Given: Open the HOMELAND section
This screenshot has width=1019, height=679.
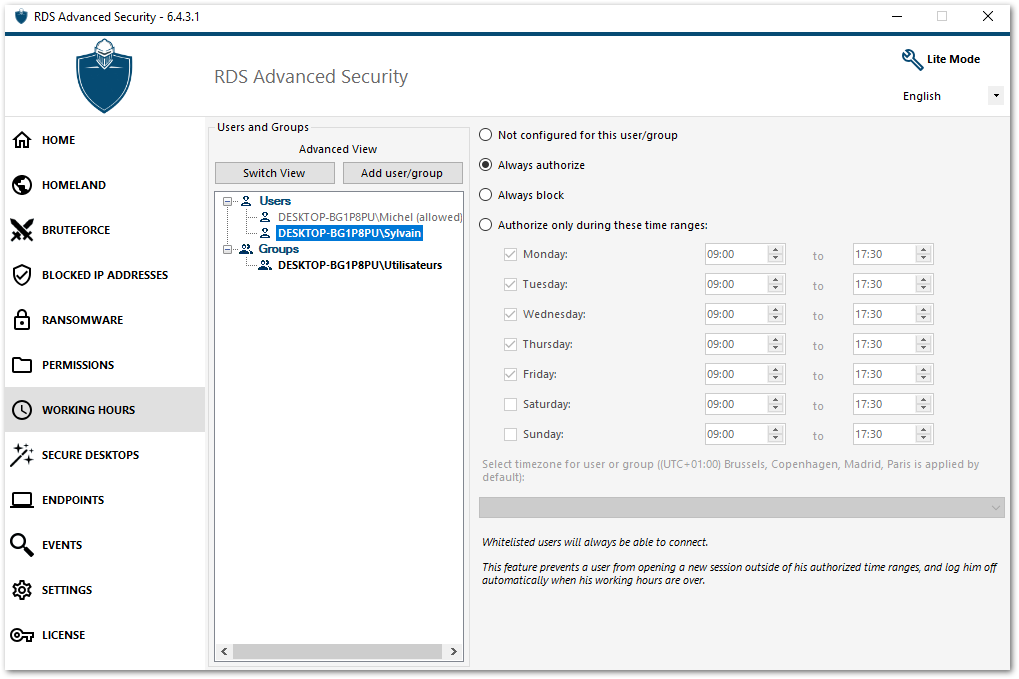Looking at the screenshot, I should tap(105, 185).
